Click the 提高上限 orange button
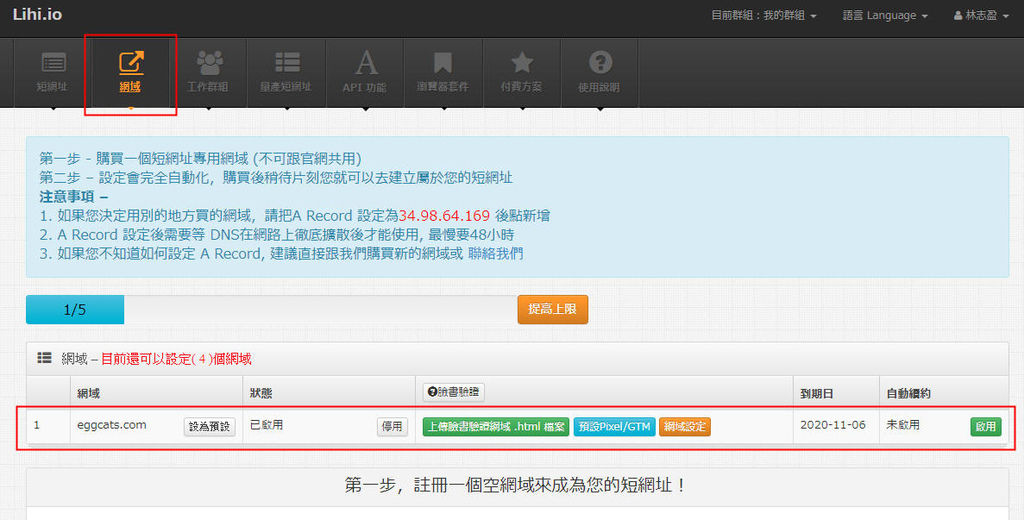 point(552,309)
